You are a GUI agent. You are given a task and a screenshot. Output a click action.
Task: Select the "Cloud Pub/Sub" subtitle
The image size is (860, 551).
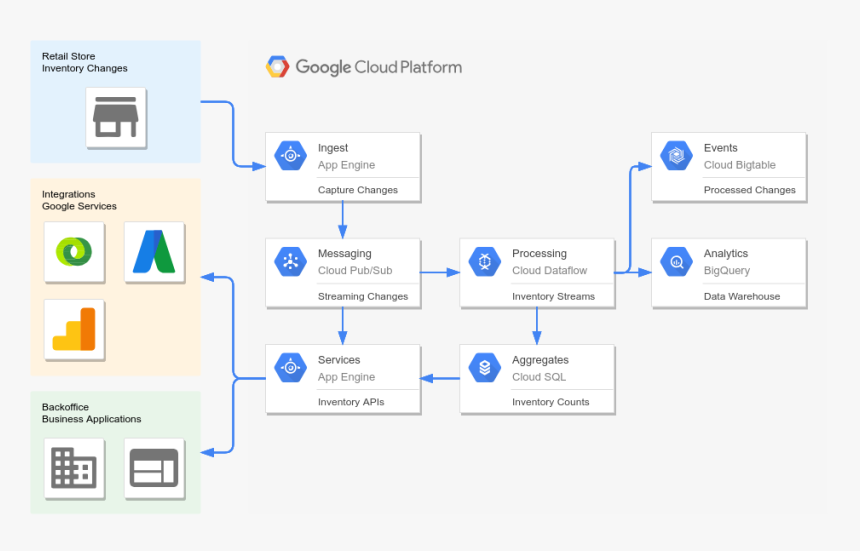pyautogui.click(x=355, y=270)
